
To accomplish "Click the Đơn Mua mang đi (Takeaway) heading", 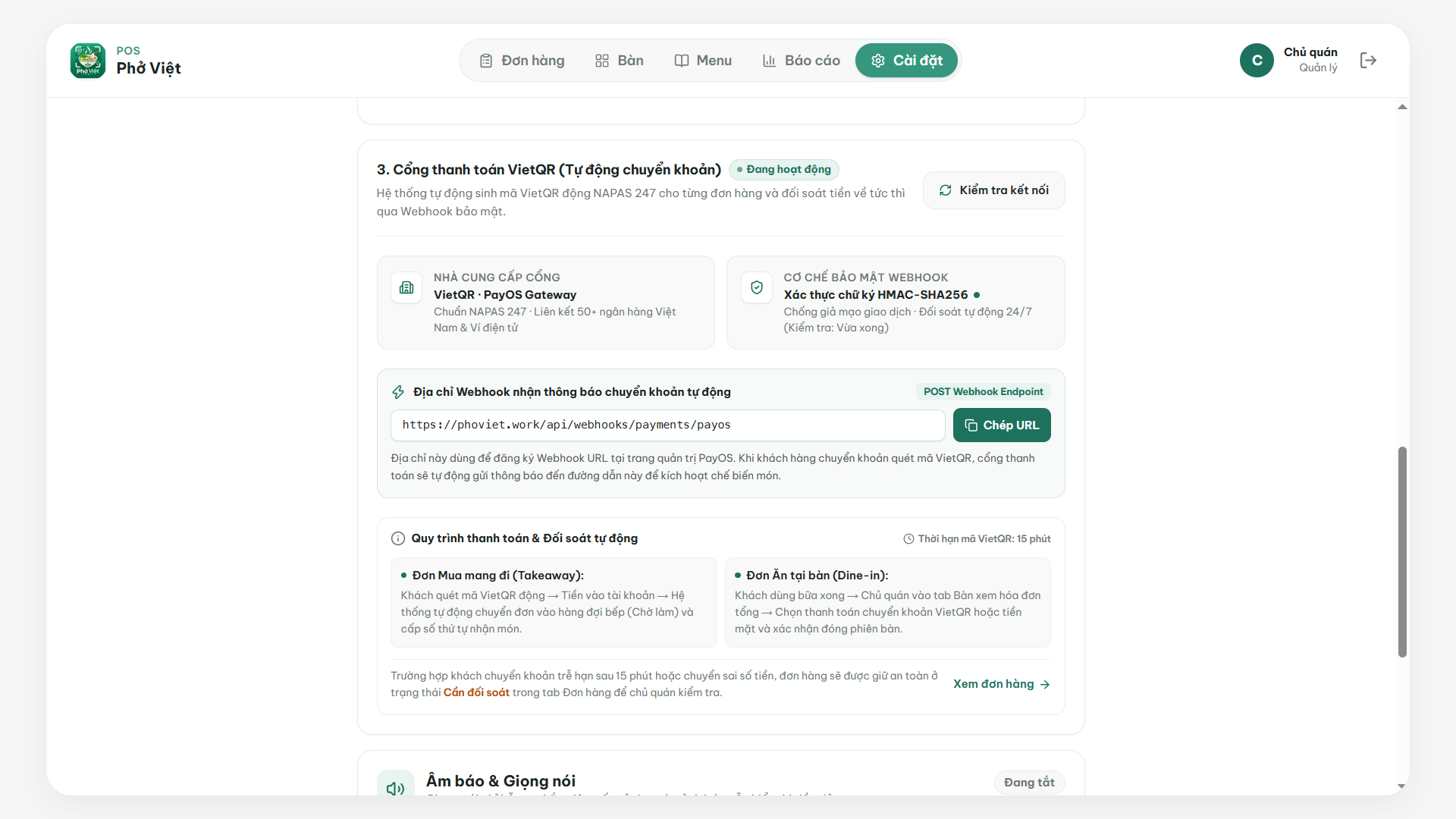I will click(497, 576).
